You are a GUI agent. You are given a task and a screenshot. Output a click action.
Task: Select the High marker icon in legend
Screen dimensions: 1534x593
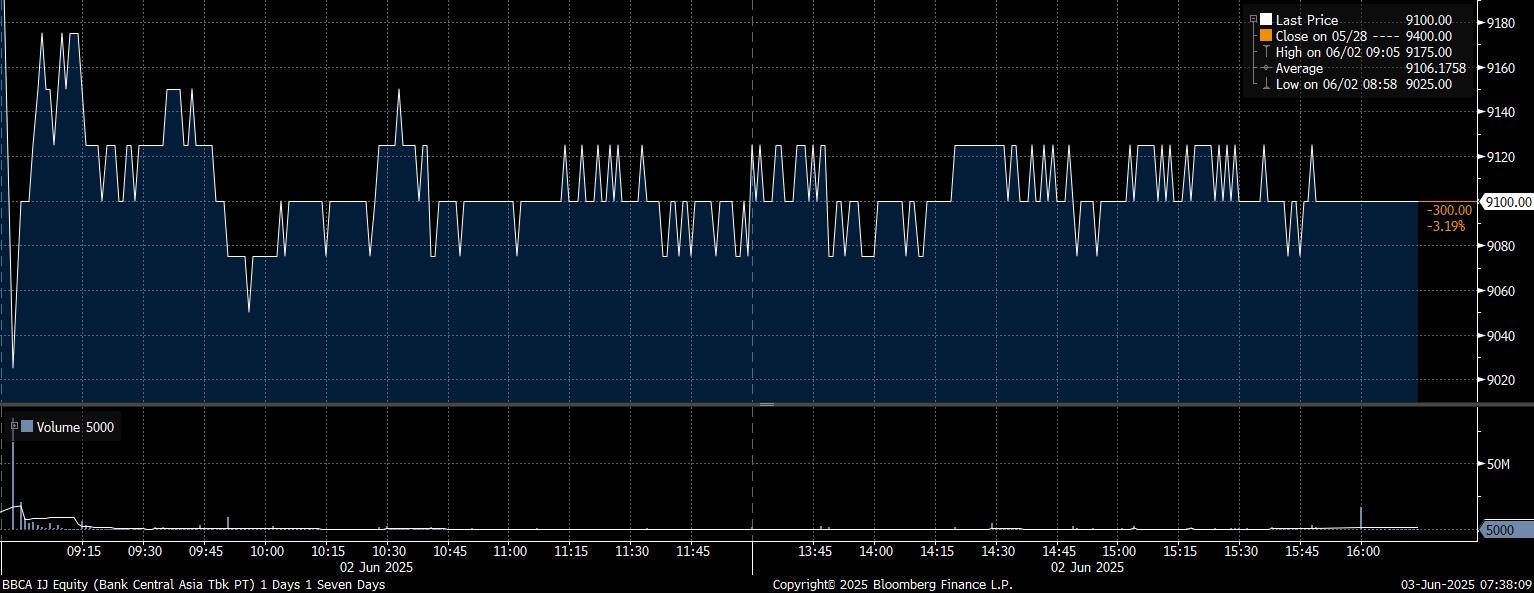[x=1266, y=51]
